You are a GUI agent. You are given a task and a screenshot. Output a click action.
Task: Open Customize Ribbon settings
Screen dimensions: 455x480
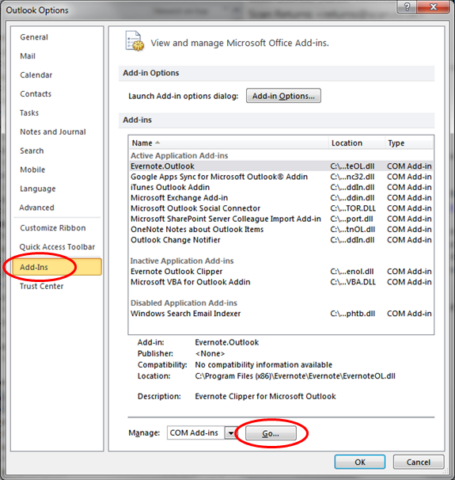pyautogui.click(x=53, y=228)
